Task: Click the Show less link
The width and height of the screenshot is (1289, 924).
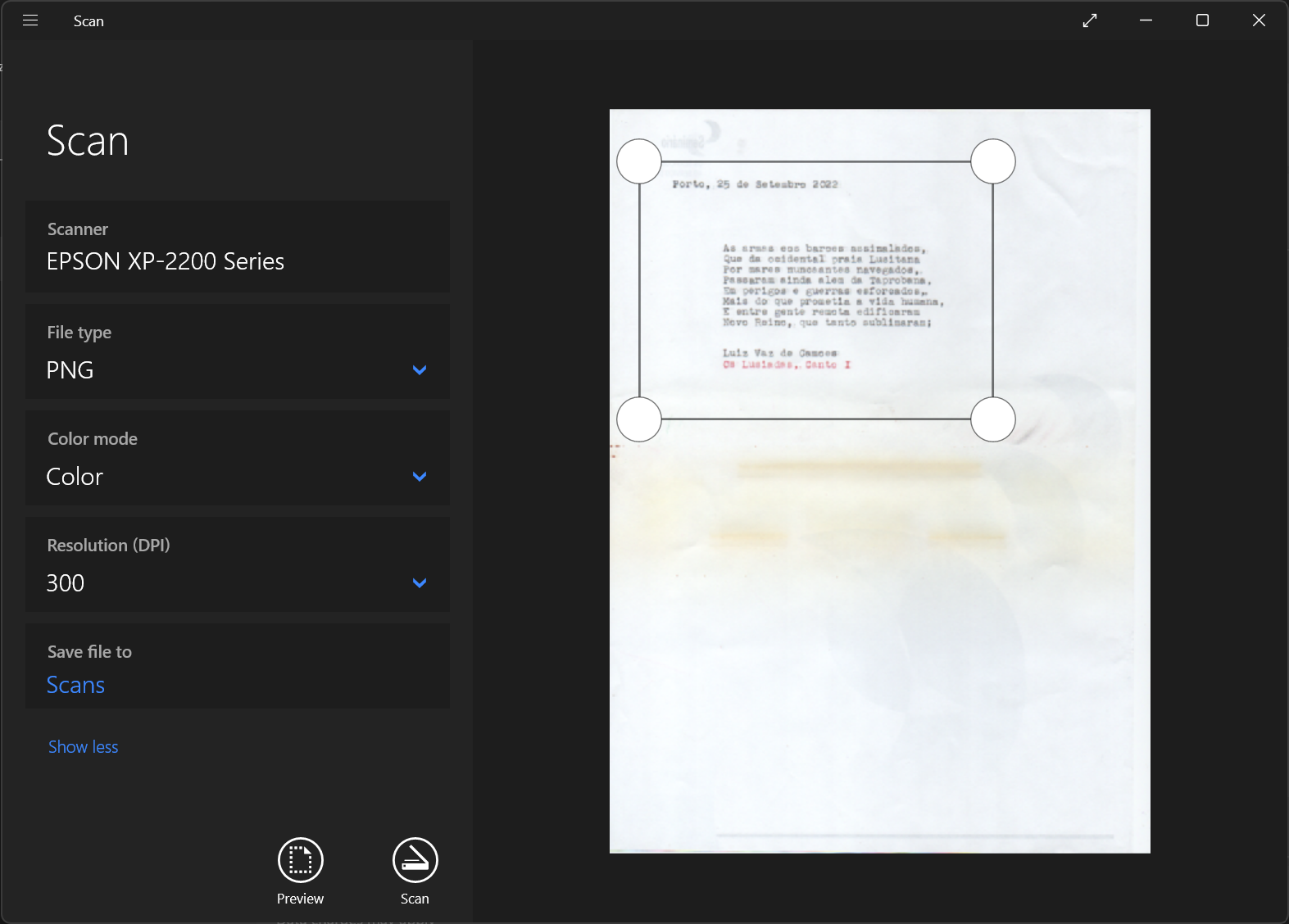Action: click(83, 747)
